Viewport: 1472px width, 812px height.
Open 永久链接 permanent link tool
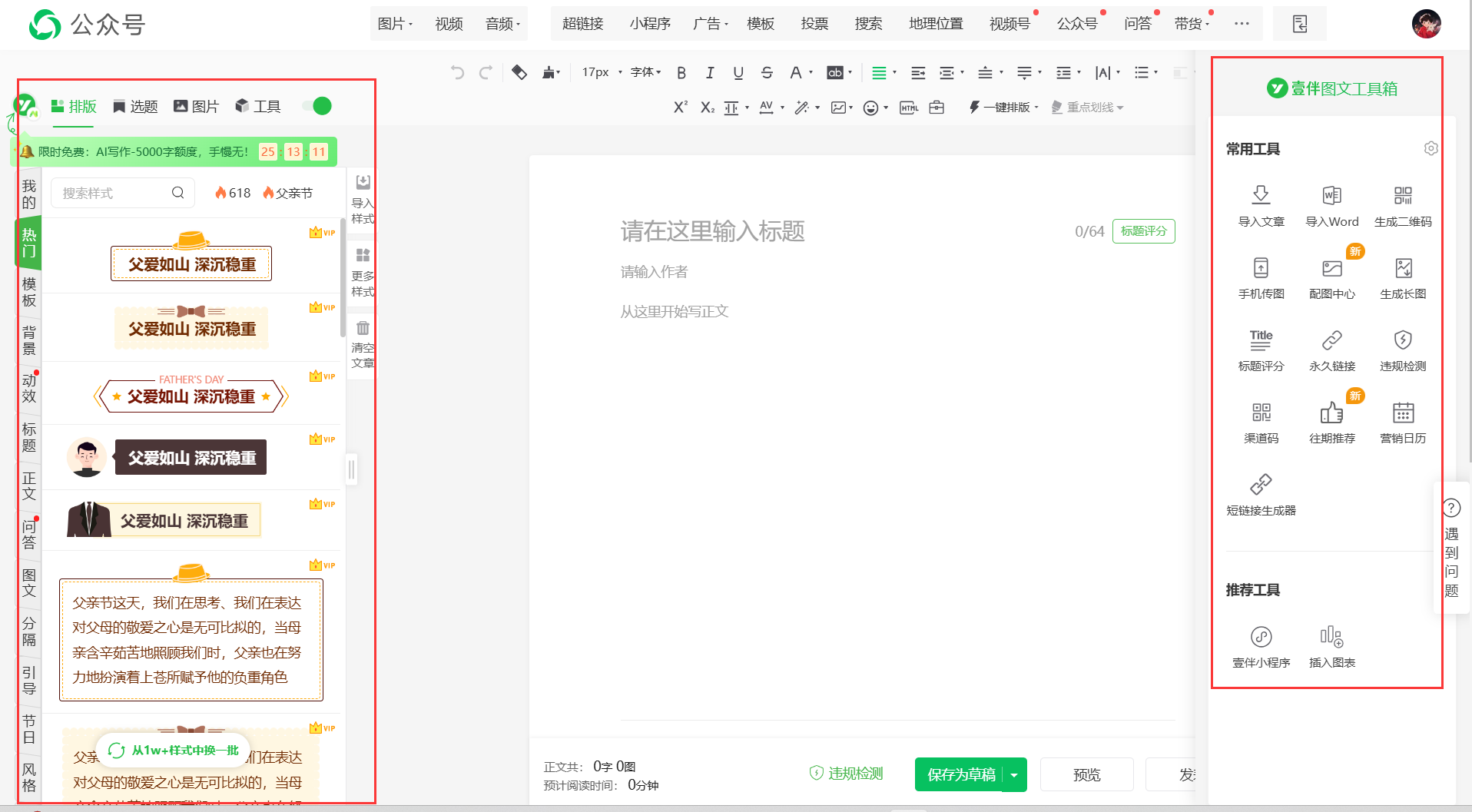pos(1331,350)
